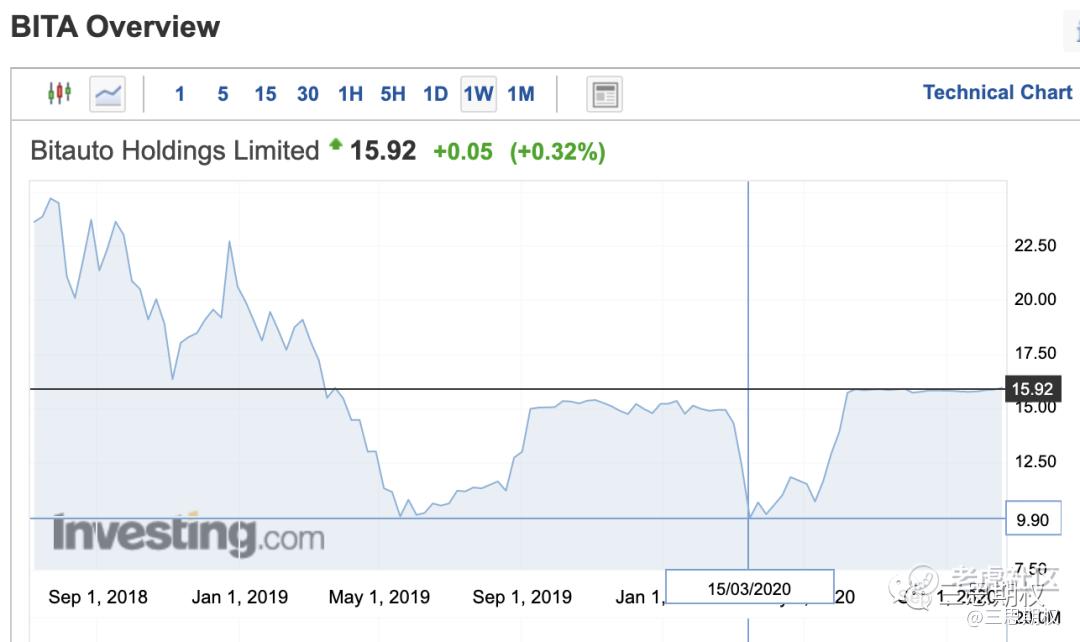This screenshot has width=1080, height=642.
Task: Select the 5 minute interval
Action: [x=223, y=94]
